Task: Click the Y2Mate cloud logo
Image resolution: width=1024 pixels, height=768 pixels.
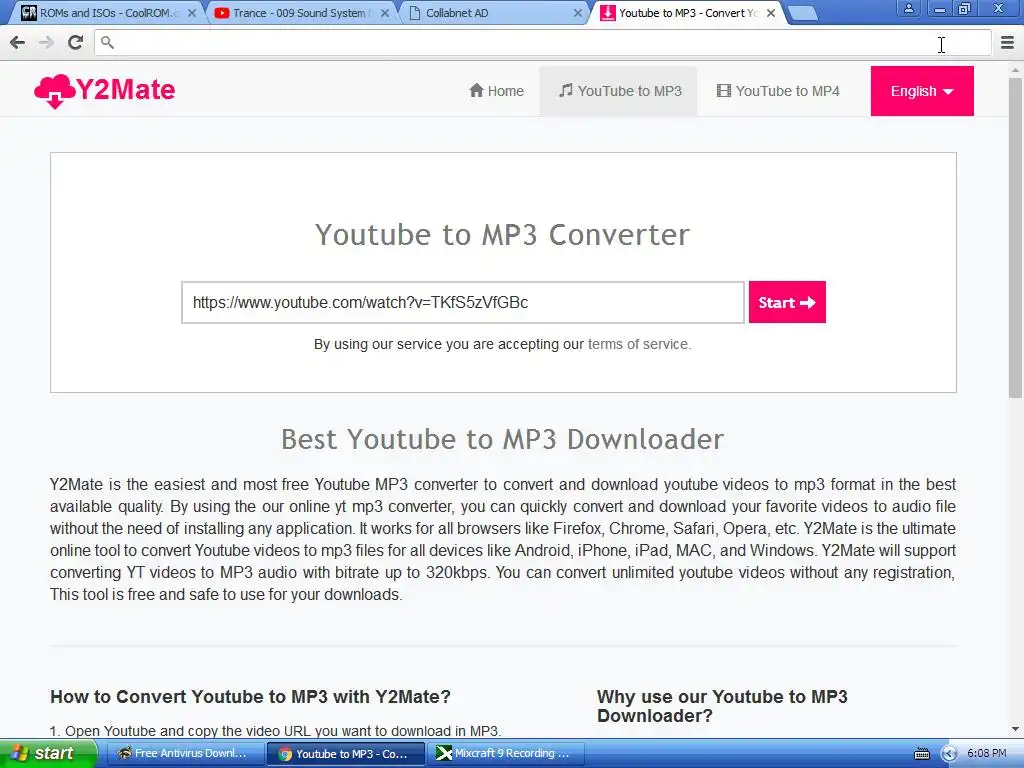Action: (104, 91)
